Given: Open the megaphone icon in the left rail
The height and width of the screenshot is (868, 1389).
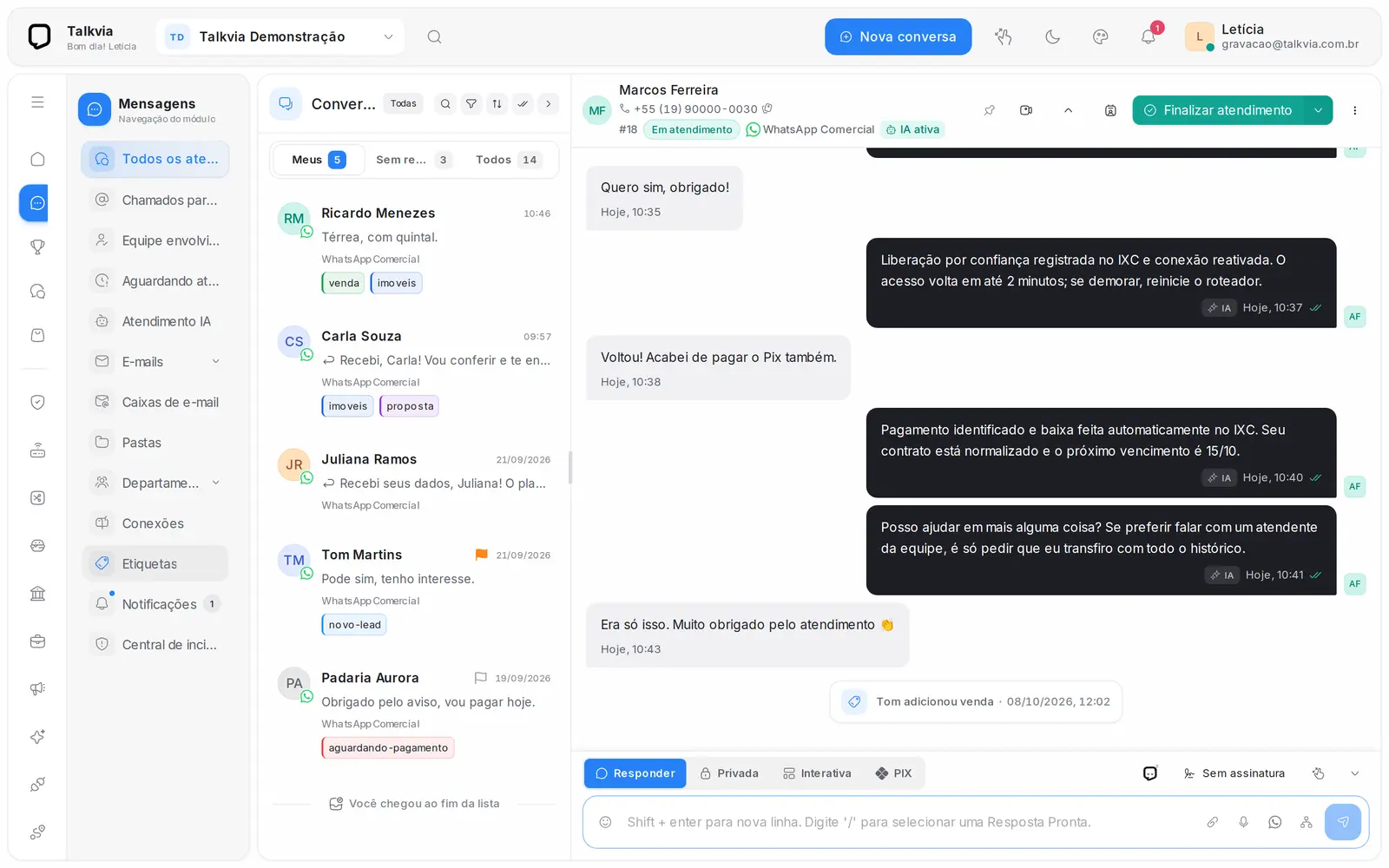Looking at the screenshot, I should coord(37,688).
